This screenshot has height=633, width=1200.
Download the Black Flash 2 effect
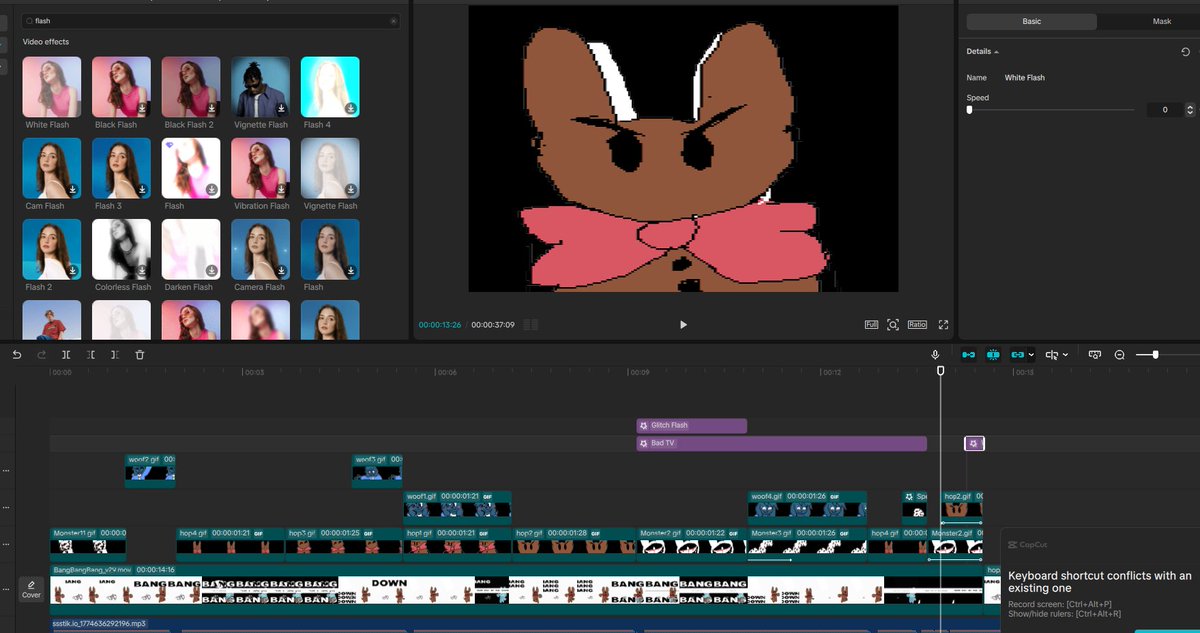coord(212,108)
